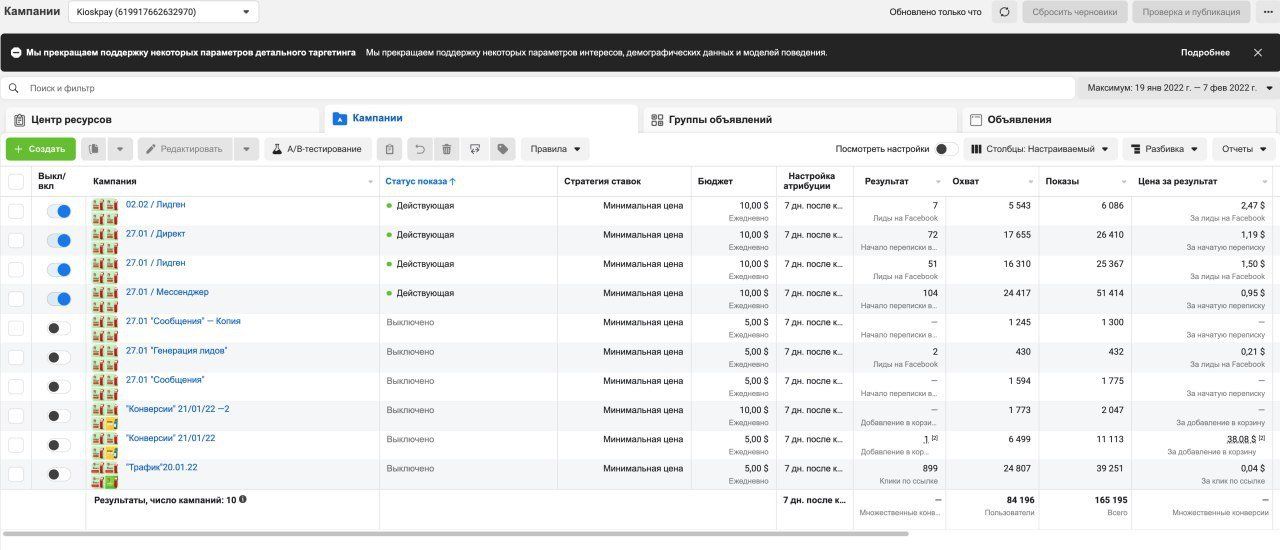The image size is (1280, 550).
Task: Open the three-dot more options menu
Action: pos(1267,12)
